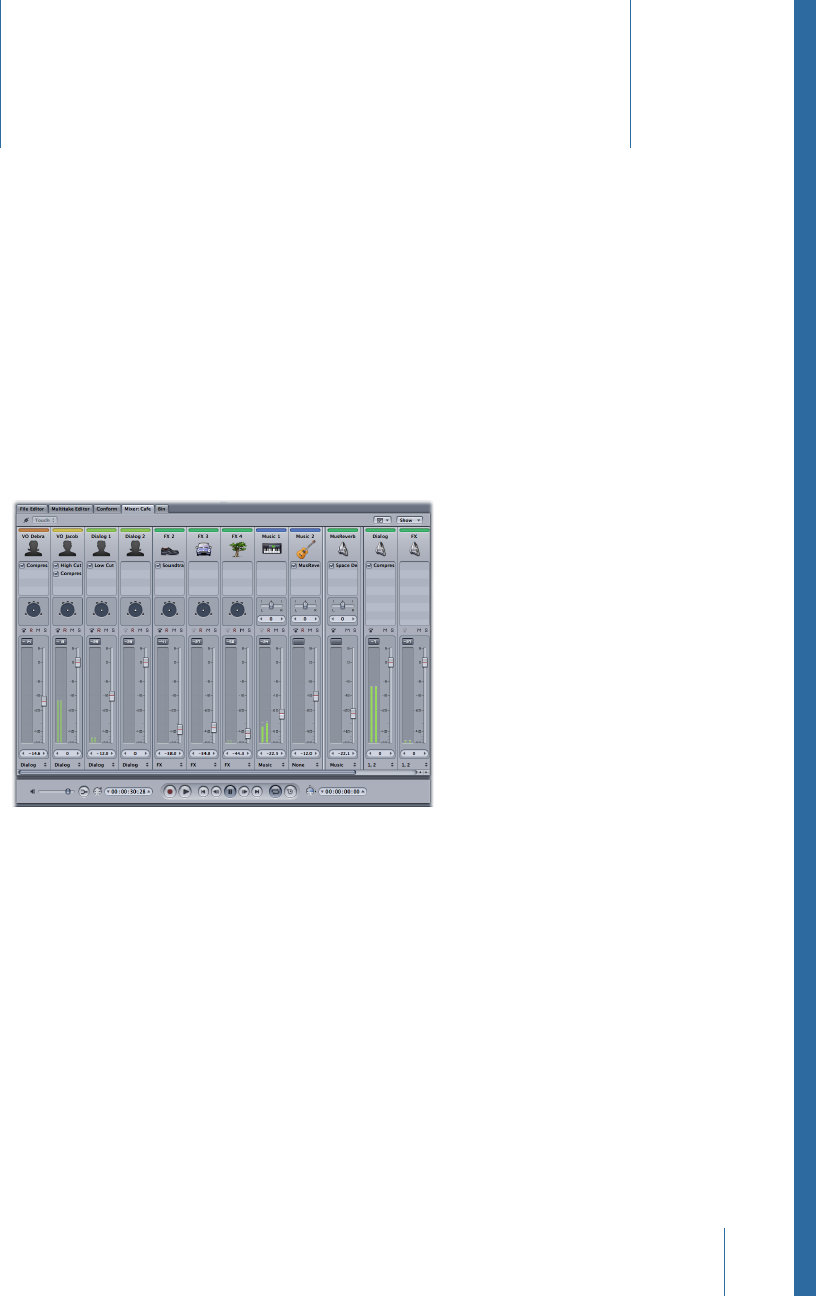Screen dimensions: 816x1296
Task: Open the FX 2 output submix menu
Action: pos(169,764)
